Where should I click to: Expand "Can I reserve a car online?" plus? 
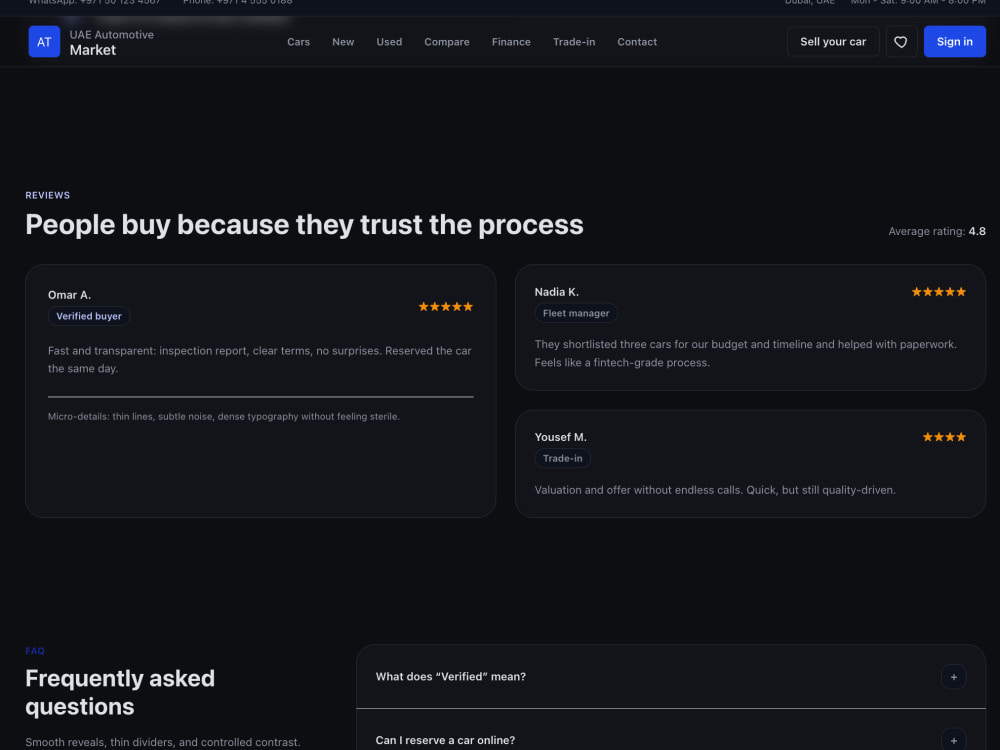click(953, 740)
